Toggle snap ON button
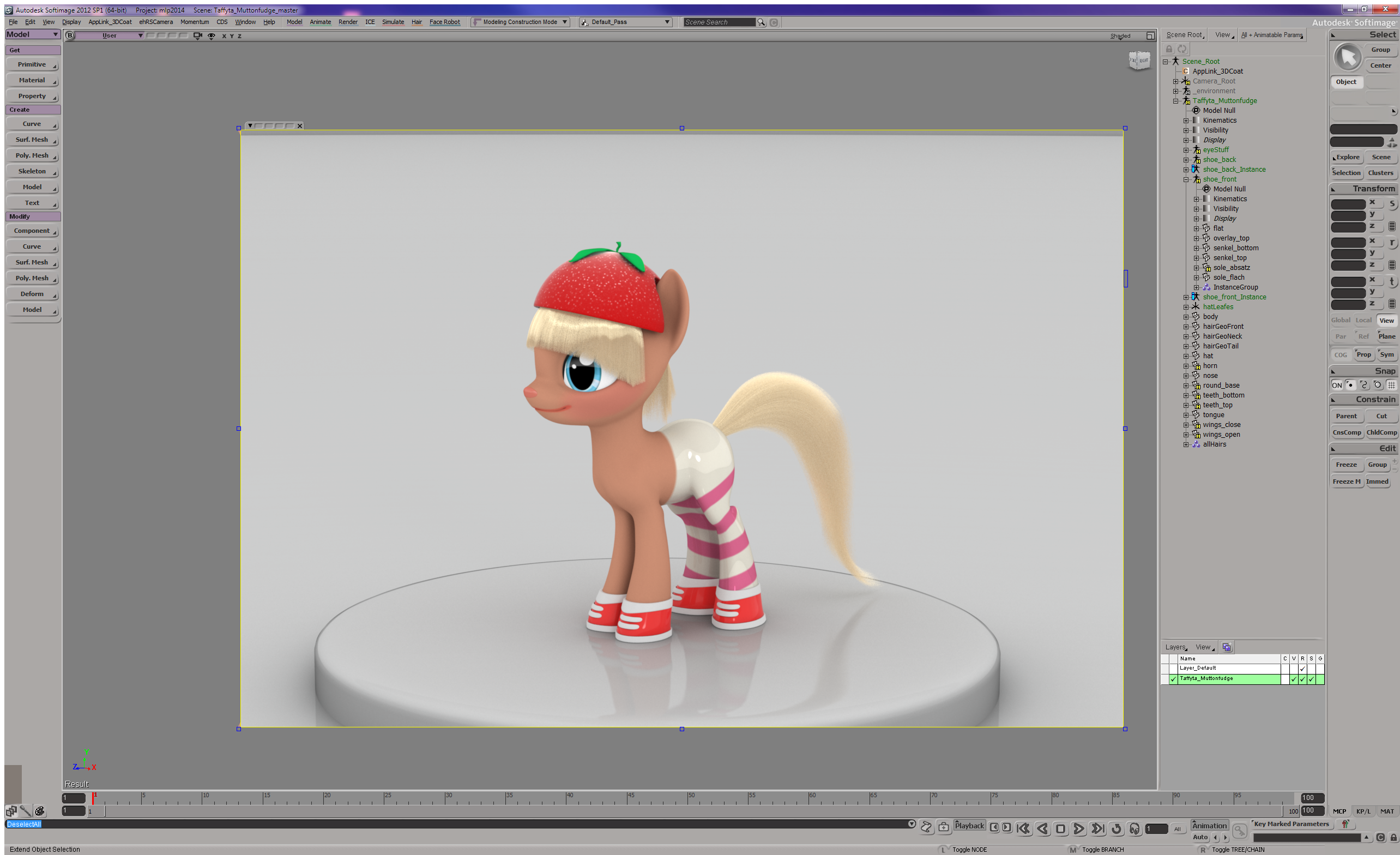Image resolution: width=1400 pixels, height=855 pixels. coord(1337,385)
